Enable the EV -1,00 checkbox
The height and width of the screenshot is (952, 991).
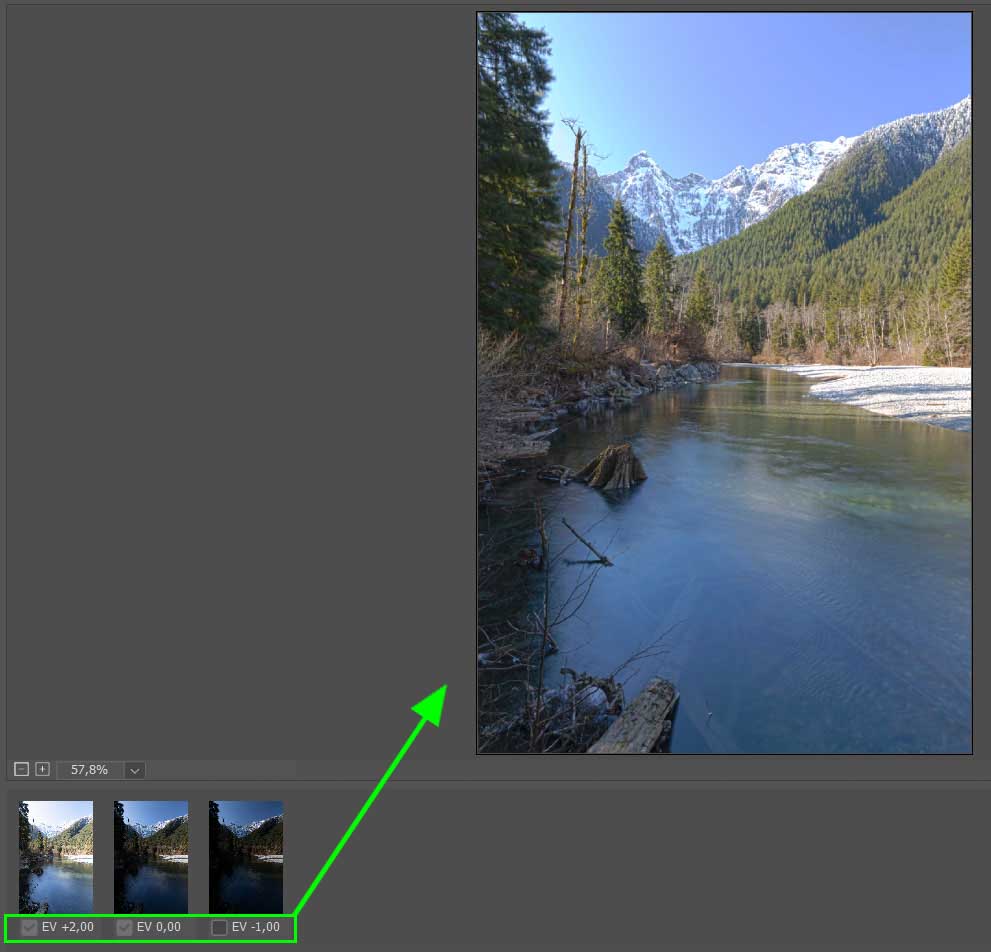[x=219, y=927]
